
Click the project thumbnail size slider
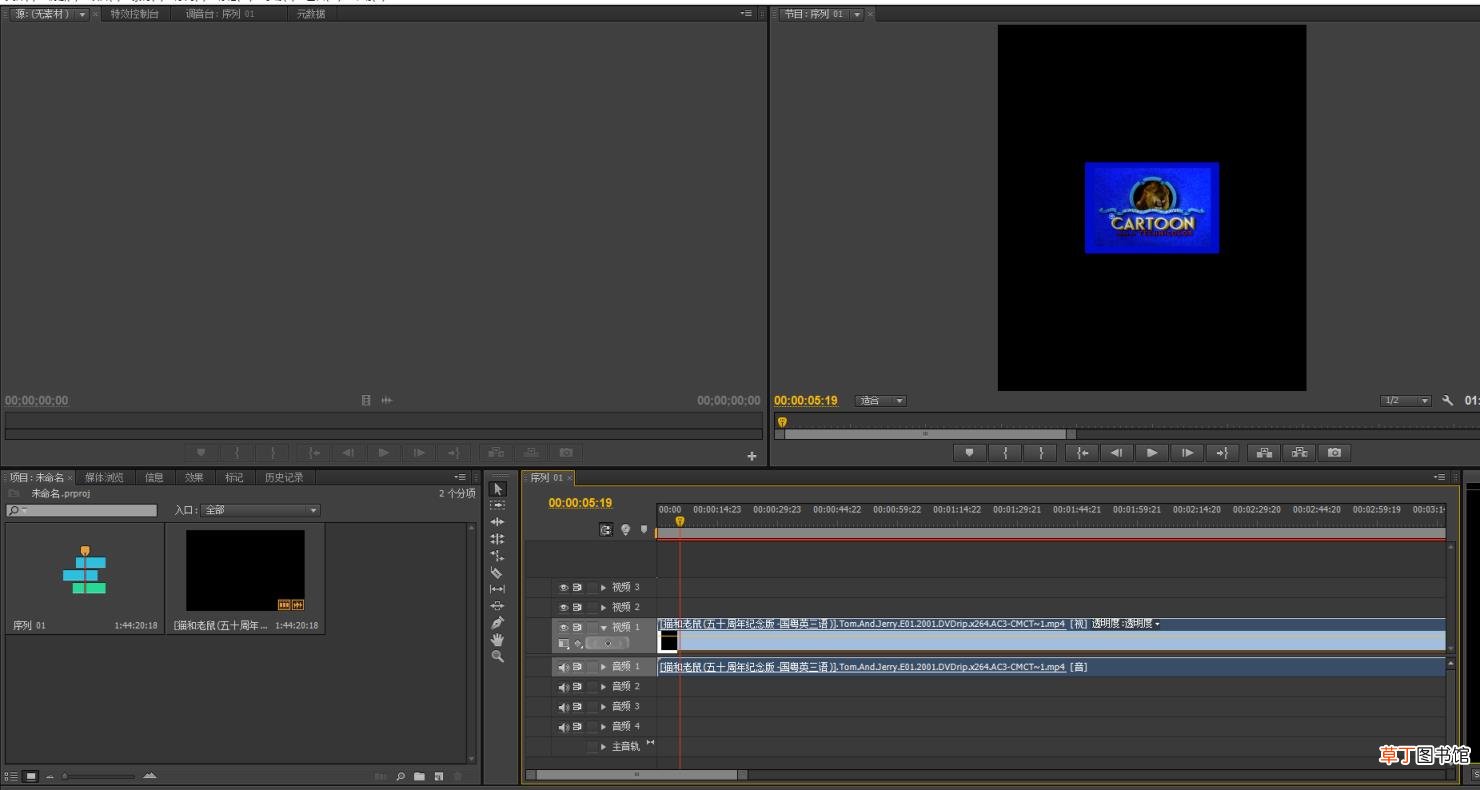click(100, 776)
